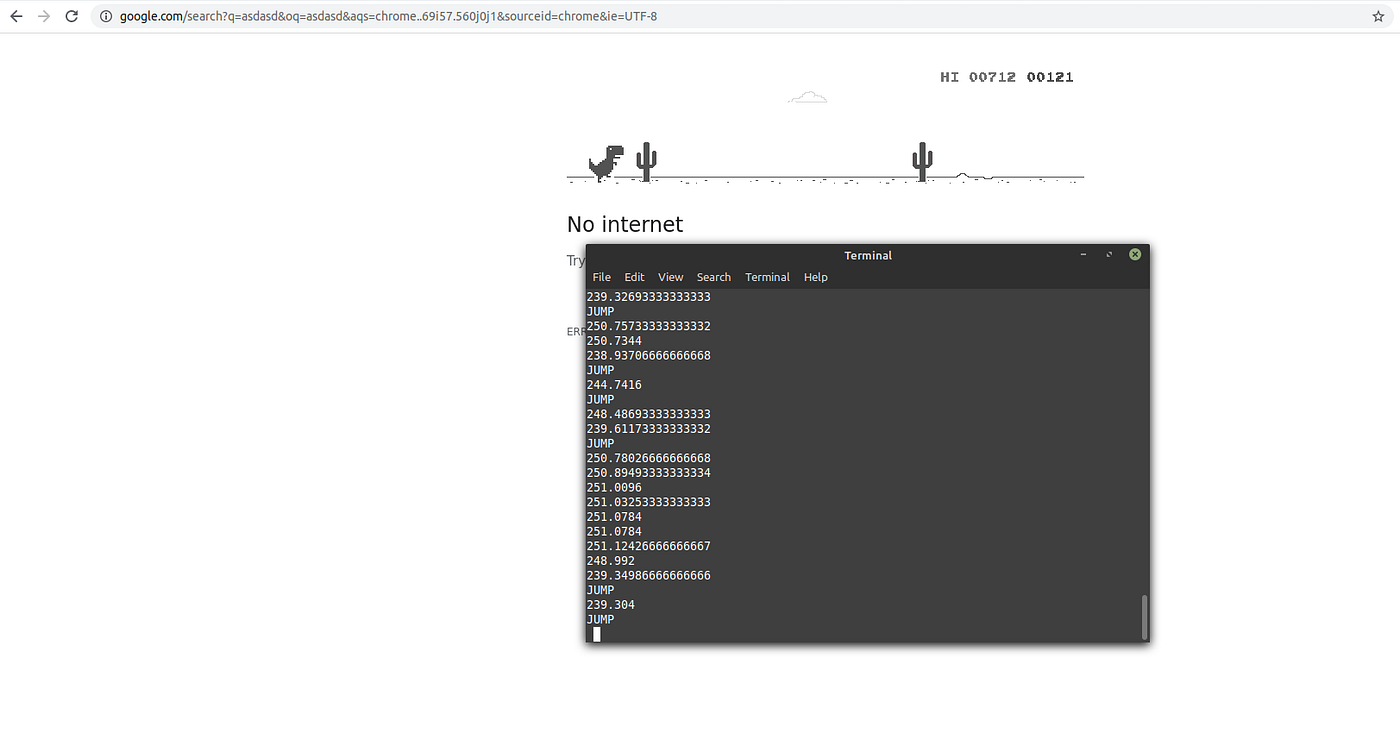
Task: Select the output line 244.7416
Action: pos(614,385)
